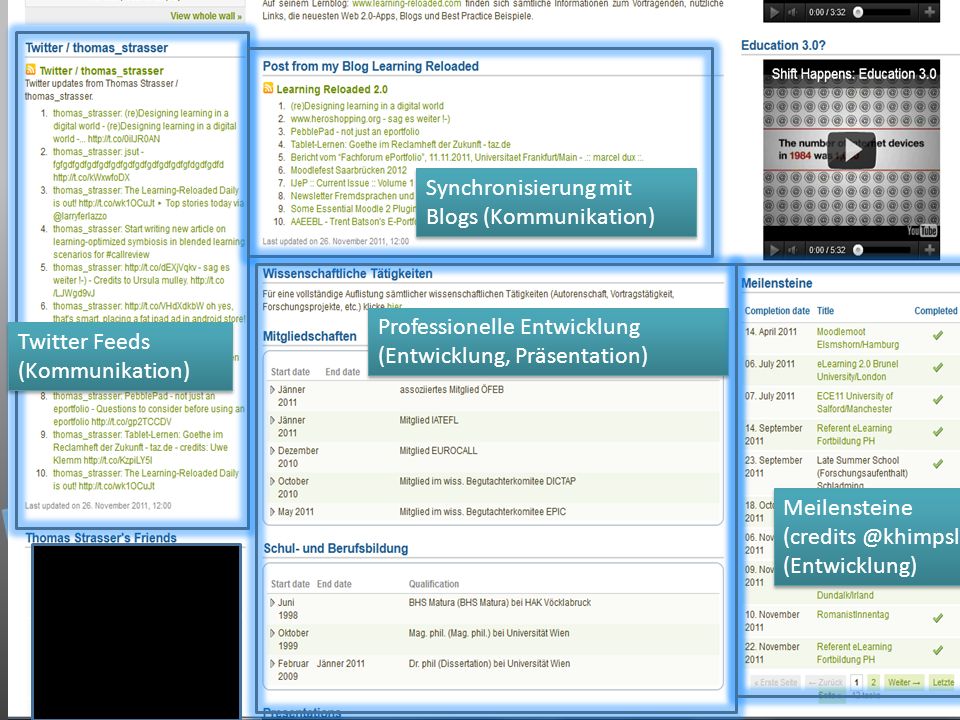The image size is (960, 720).
Task: Click the Zurück pagination button
Action: click(x=824, y=681)
